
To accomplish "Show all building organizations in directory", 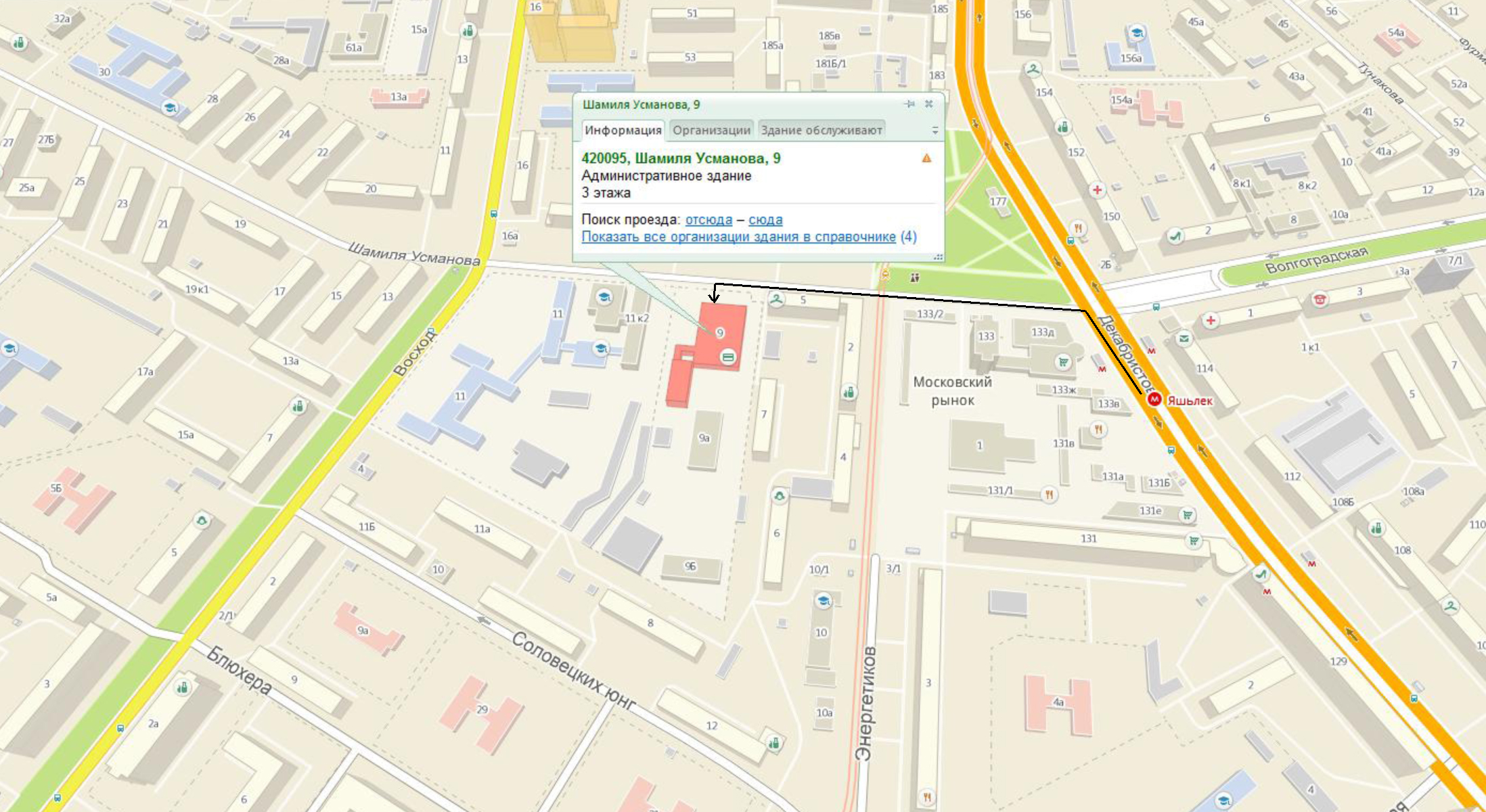I will click(738, 237).
